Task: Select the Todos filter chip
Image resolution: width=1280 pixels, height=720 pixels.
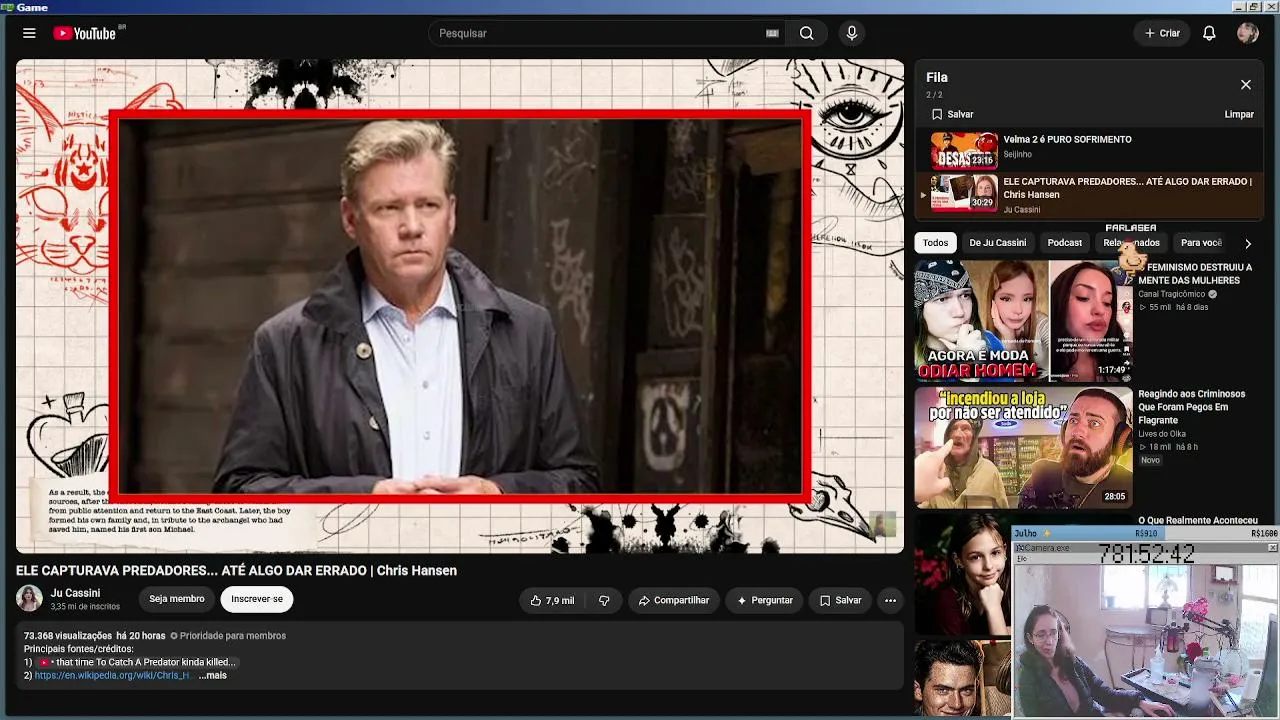Action: [936, 243]
